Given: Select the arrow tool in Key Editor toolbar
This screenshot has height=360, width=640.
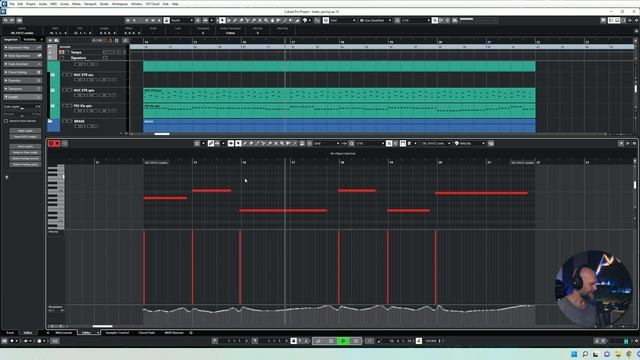Looking at the screenshot, I should point(238,143).
